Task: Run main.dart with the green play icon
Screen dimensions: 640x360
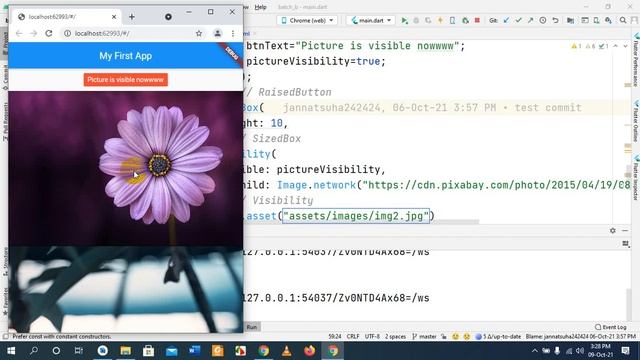Action: (404, 20)
